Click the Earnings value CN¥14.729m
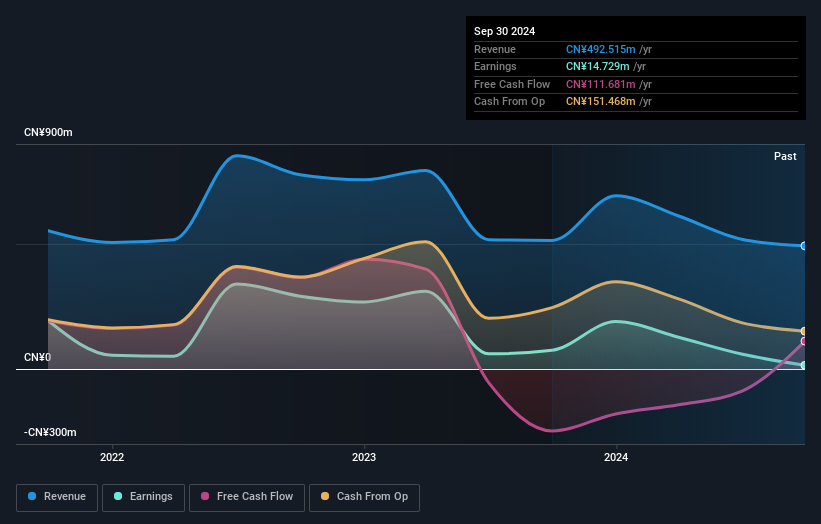Viewport: 821px width, 524px height. (597, 66)
